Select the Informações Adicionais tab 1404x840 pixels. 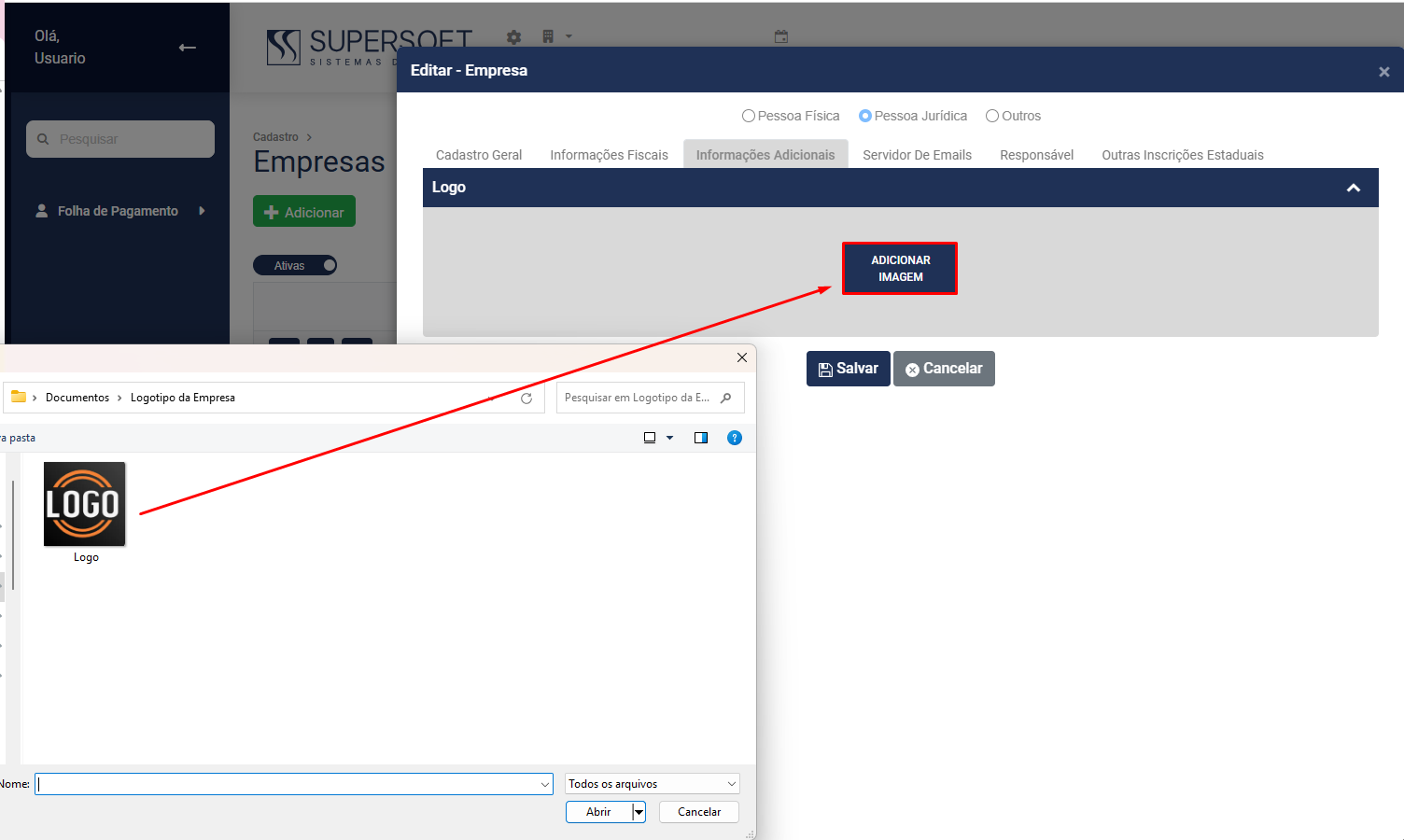pyautogui.click(x=765, y=155)
